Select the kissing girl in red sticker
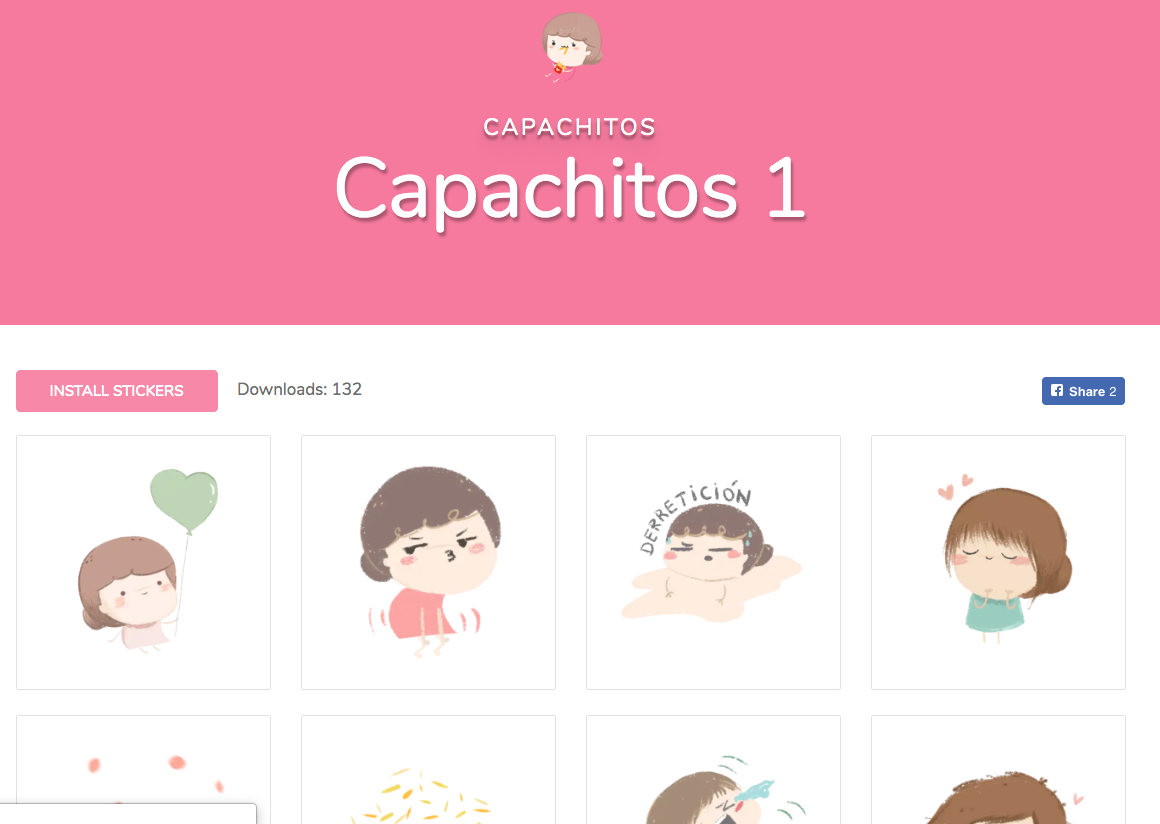 (x=428, y=562)
